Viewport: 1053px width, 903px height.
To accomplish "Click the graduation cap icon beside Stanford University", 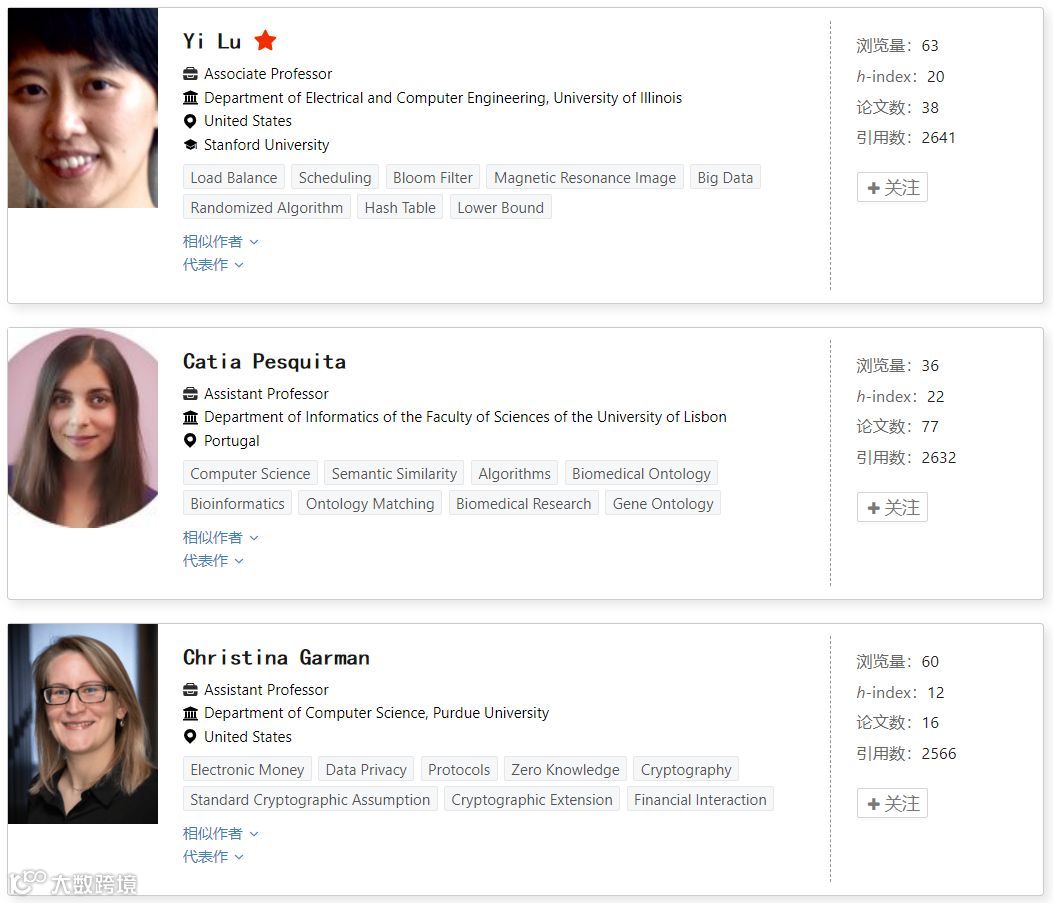I will click(x=190, y=145).
